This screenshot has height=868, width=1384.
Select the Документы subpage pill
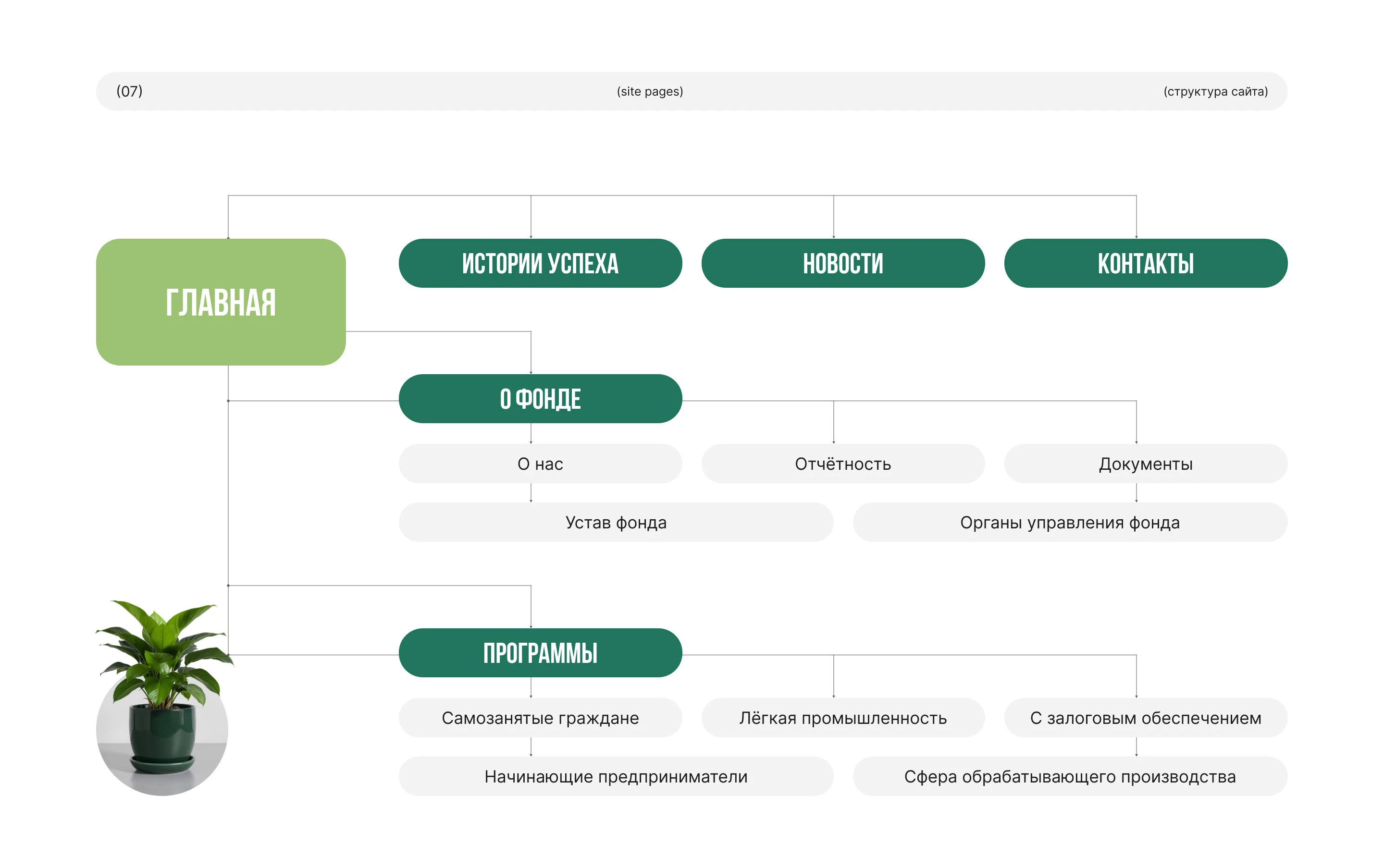click(1145, 464)
